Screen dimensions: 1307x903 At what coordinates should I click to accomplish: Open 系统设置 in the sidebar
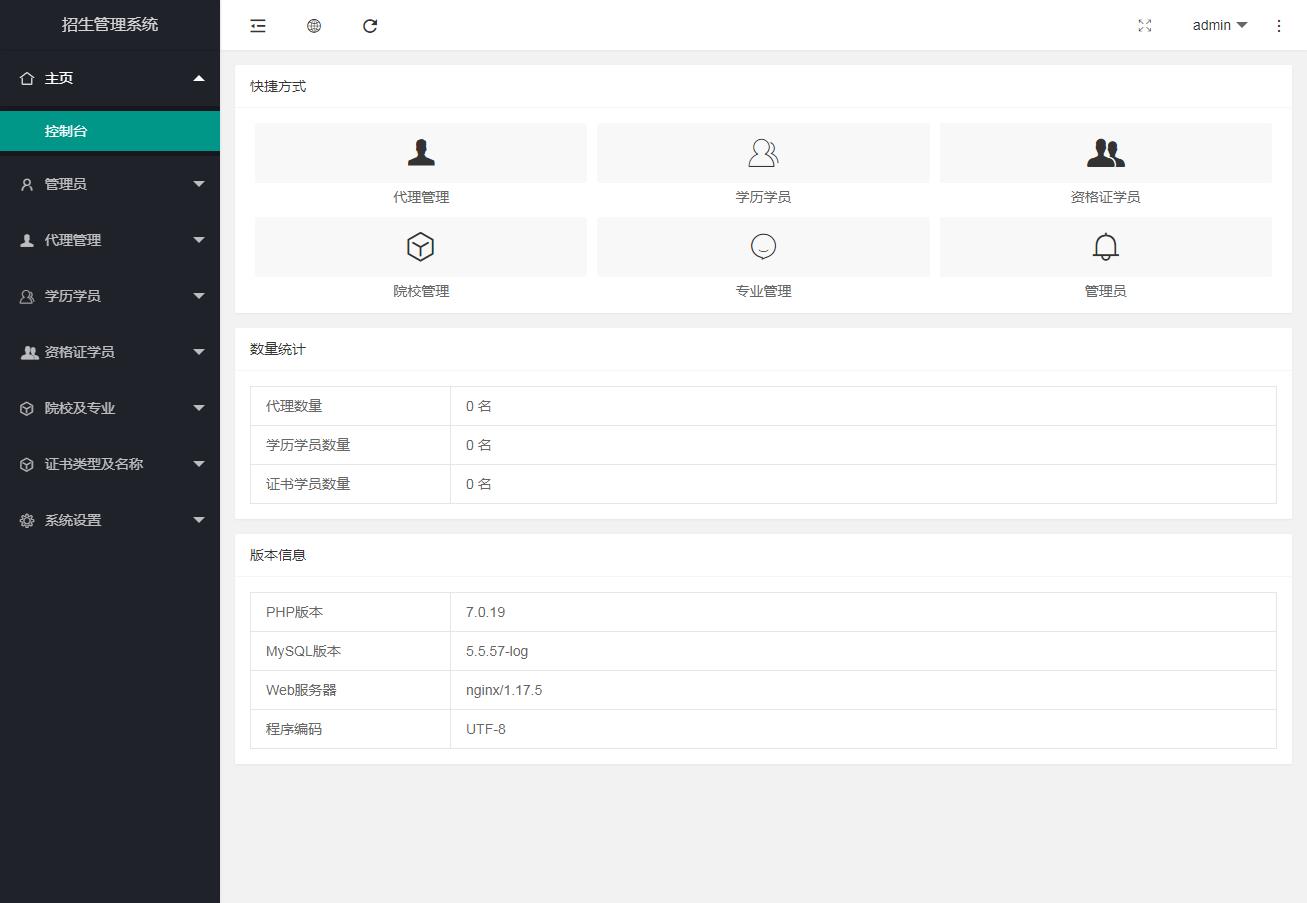tap(110, 520)
